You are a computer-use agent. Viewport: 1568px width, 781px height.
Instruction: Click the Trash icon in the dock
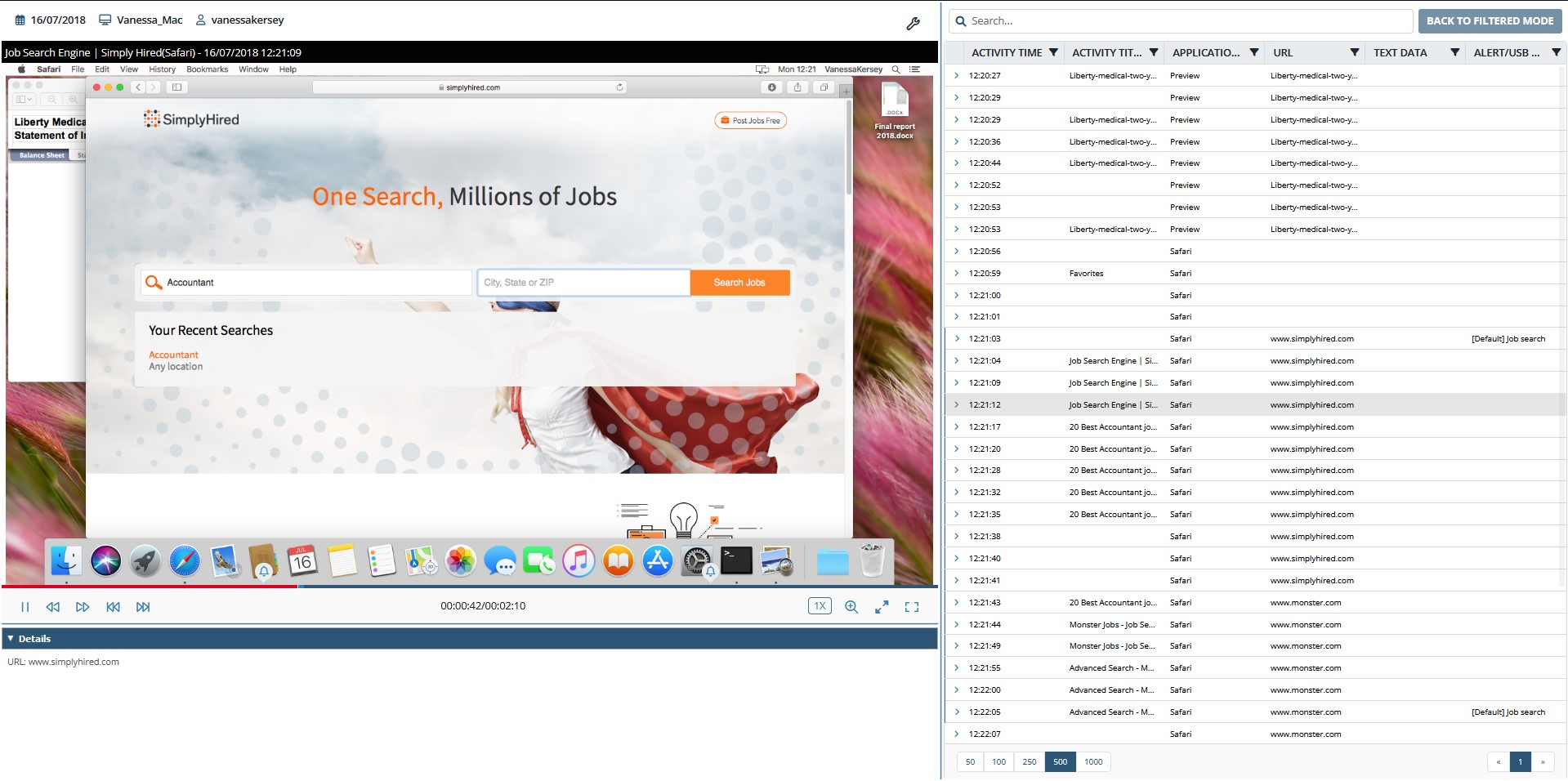(873, 561)
